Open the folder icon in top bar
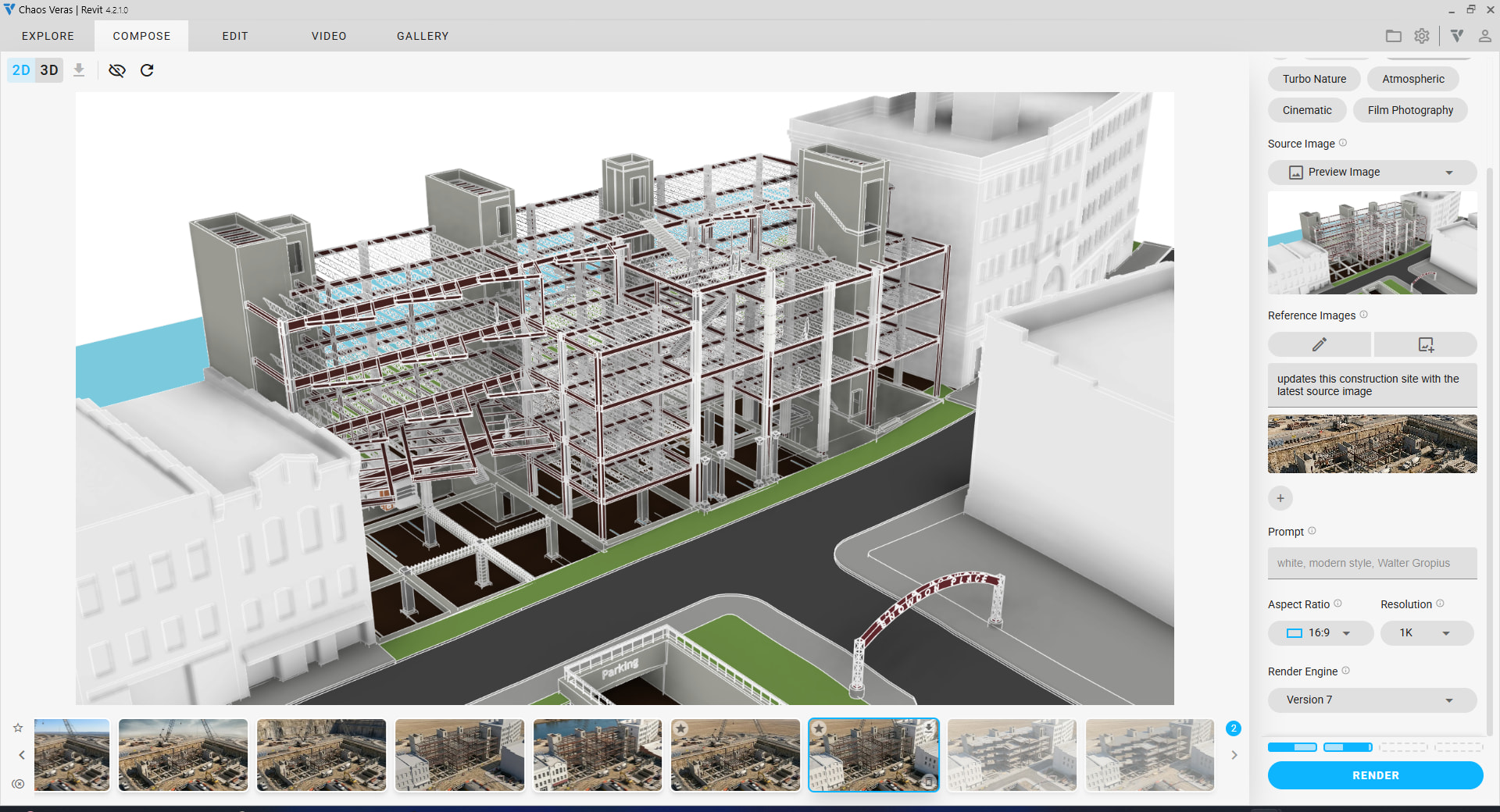1500x812 pixels. click(x=1393, y=36)
